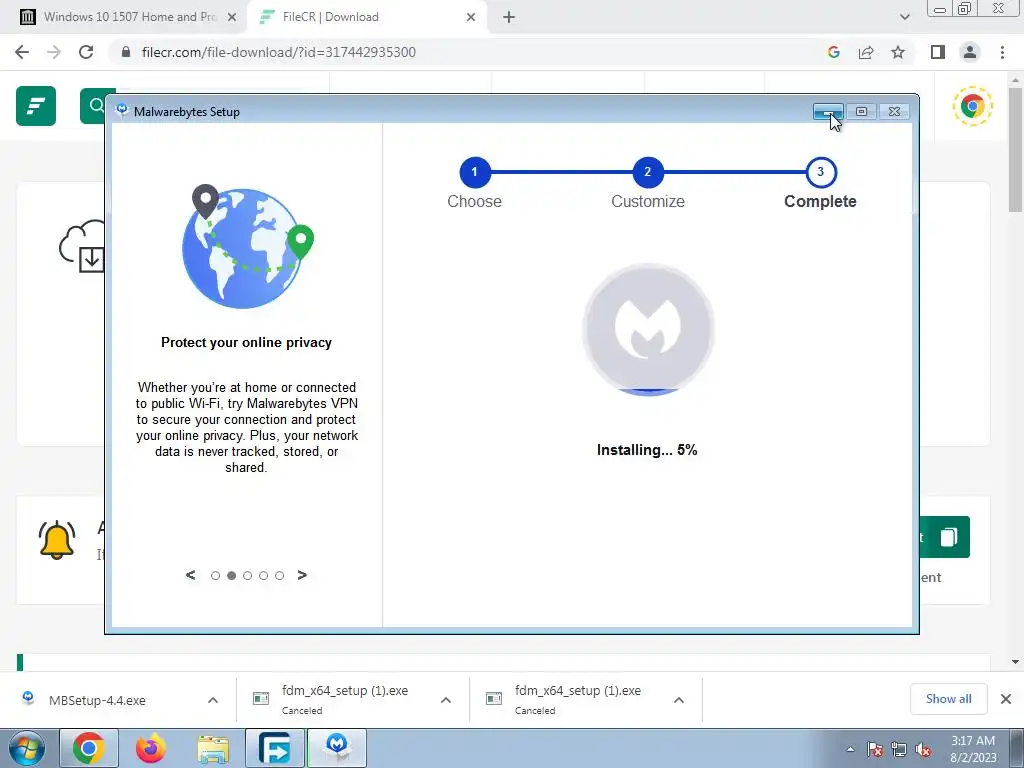Viewport: 1024px width, 768px height.
Task: Expand MBSetup-4.4.exe download options
Action: pyautogui.click(x=213, y=700)
